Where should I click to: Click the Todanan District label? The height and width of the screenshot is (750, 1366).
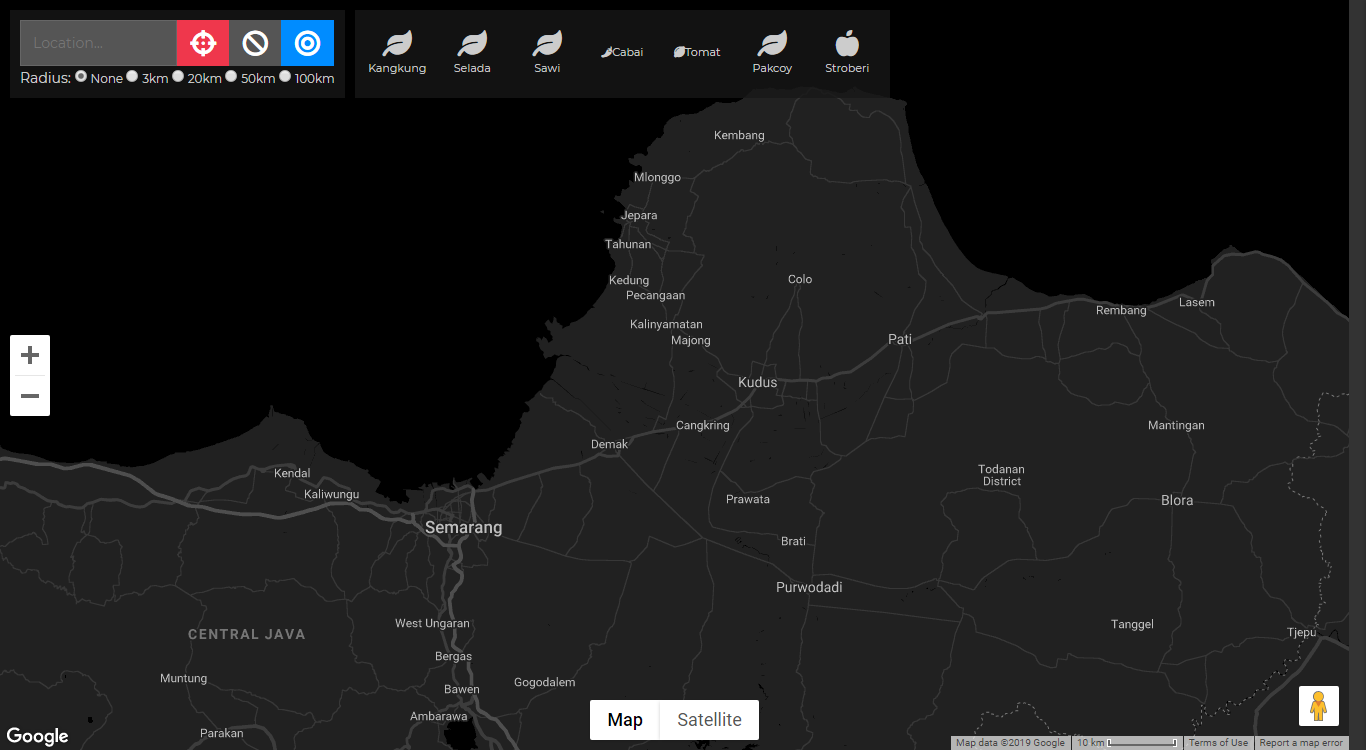(1001, 475)
